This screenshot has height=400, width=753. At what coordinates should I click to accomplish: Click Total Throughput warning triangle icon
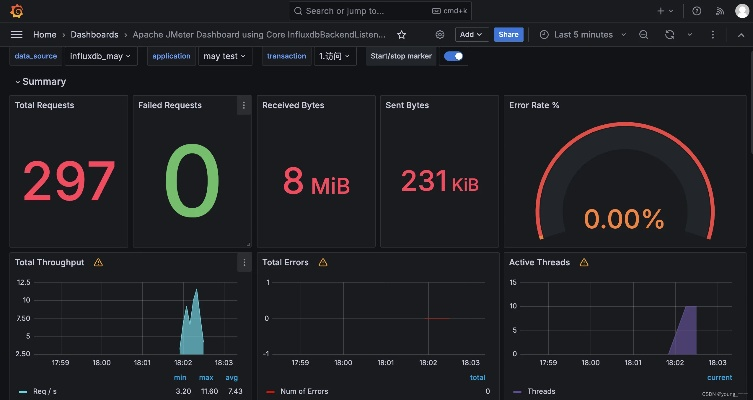[x=98, y=262]
